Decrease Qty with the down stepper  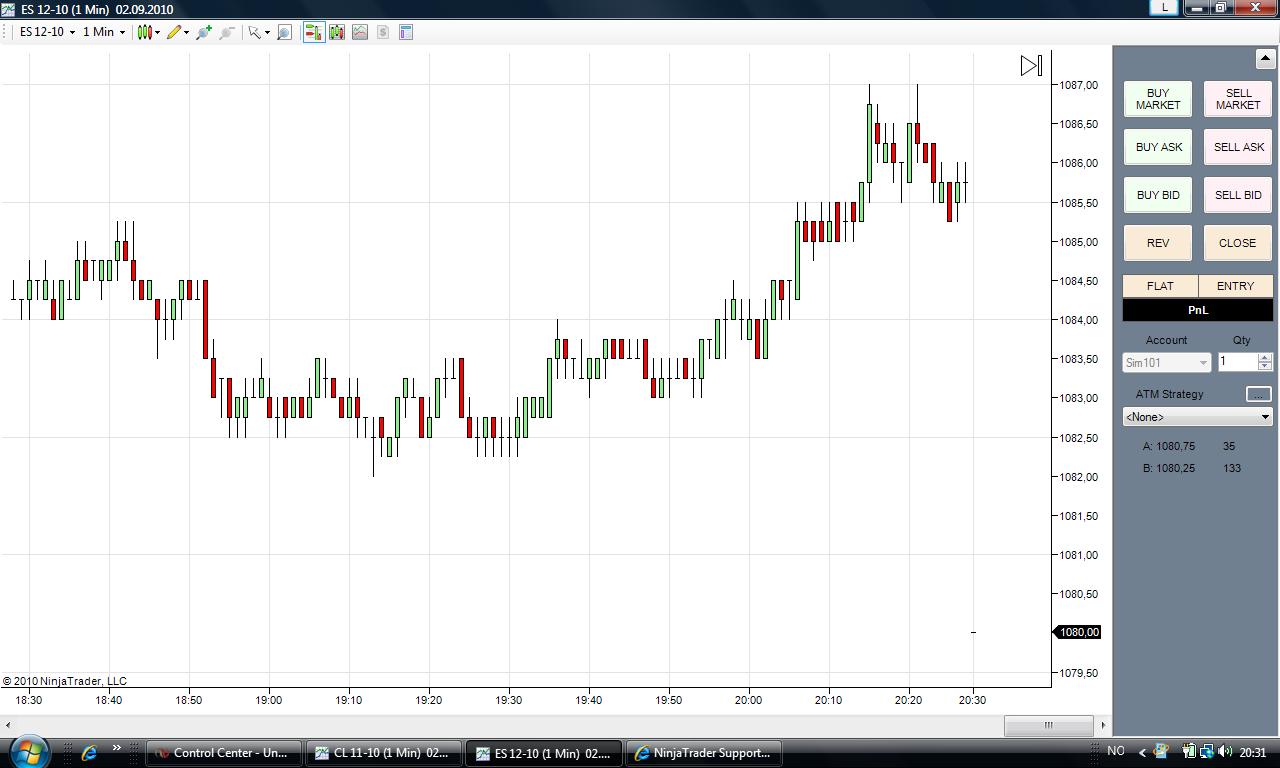1265,367
